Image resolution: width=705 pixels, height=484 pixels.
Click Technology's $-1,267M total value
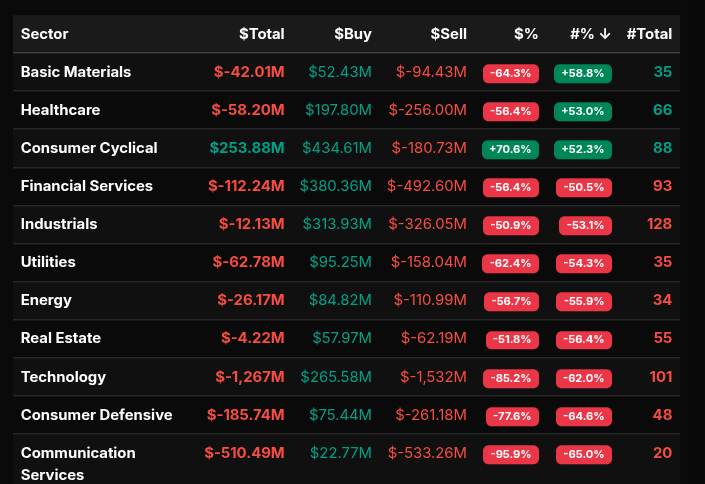pyautogui.click(x=250, y=377)
